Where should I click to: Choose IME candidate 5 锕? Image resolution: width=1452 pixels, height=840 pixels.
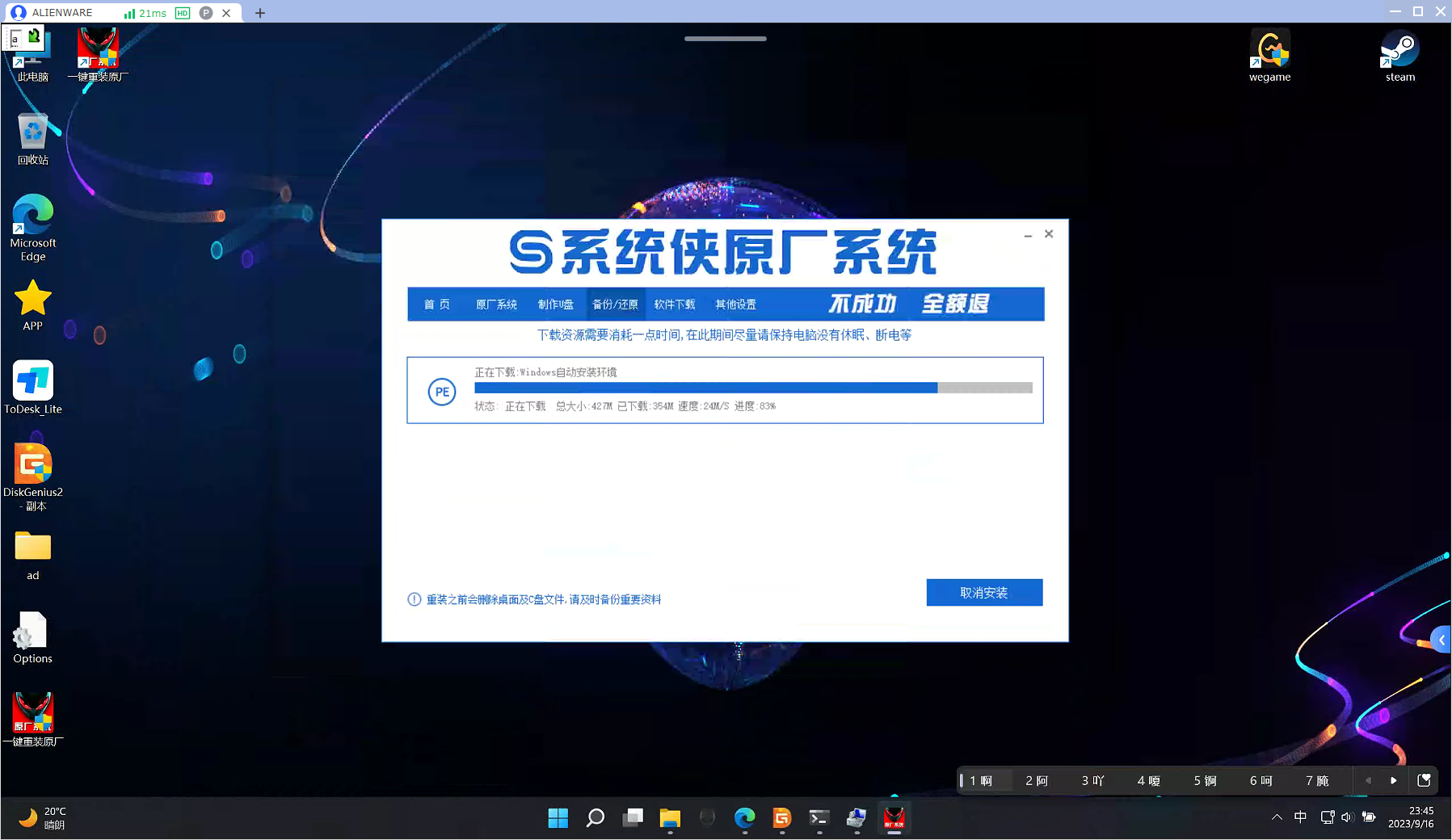pos(1205,780)
